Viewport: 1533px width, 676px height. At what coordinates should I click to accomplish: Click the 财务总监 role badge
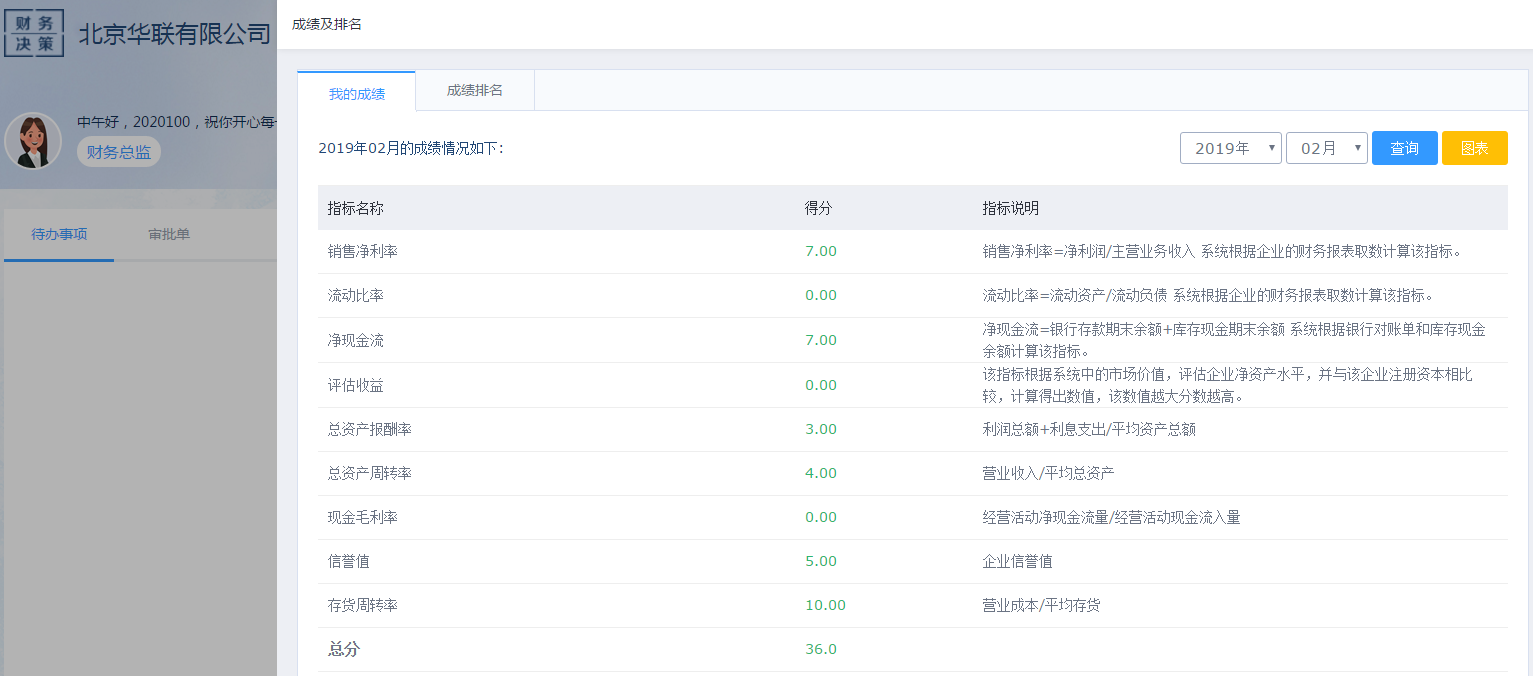pyautogui.click(x=119, y=152)
